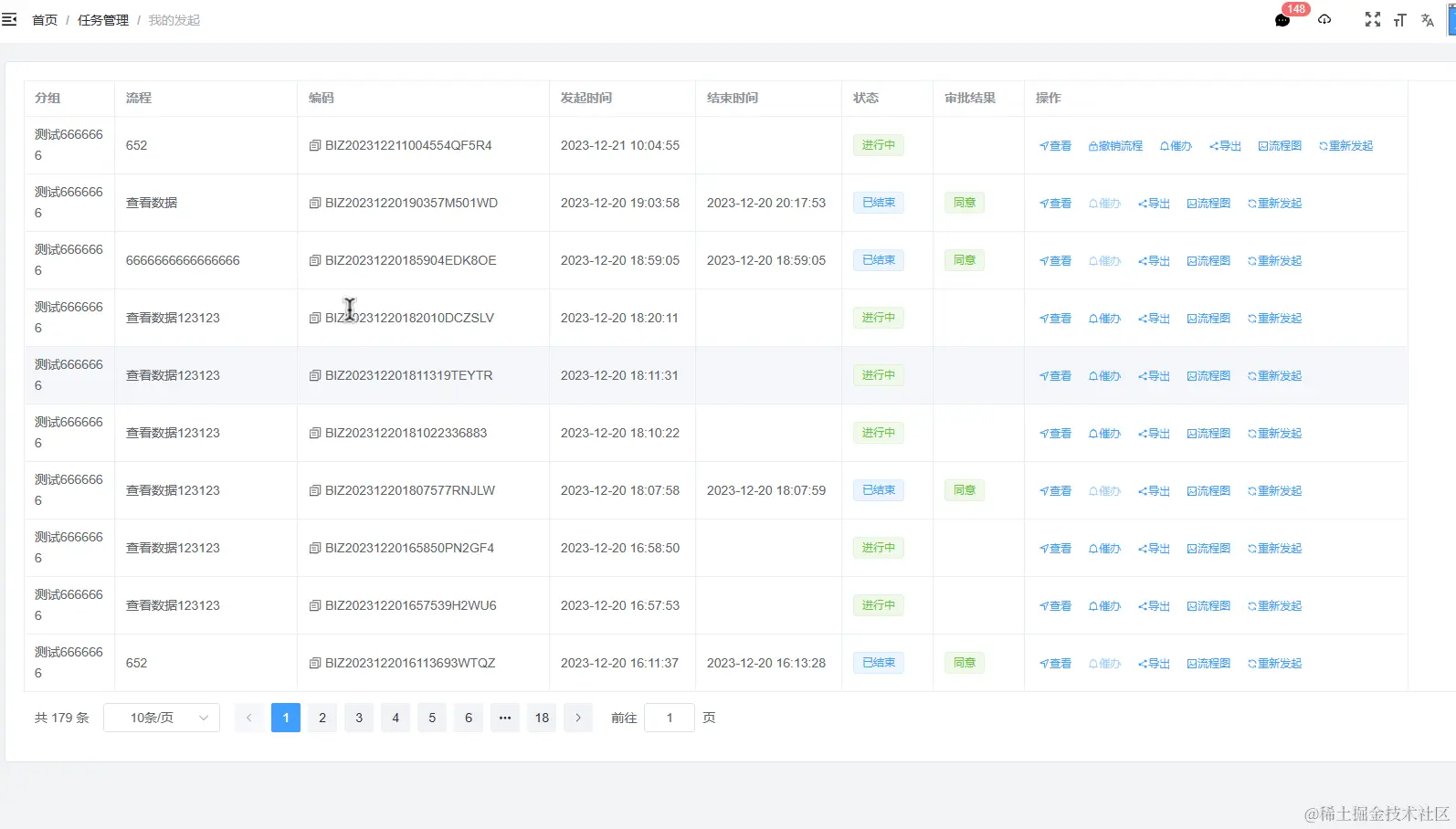Click 撤销流程 in the 10:04:55 row
Image resolution: width=1456 pixels, height=829 pixels.
[x=1115, y=146]
